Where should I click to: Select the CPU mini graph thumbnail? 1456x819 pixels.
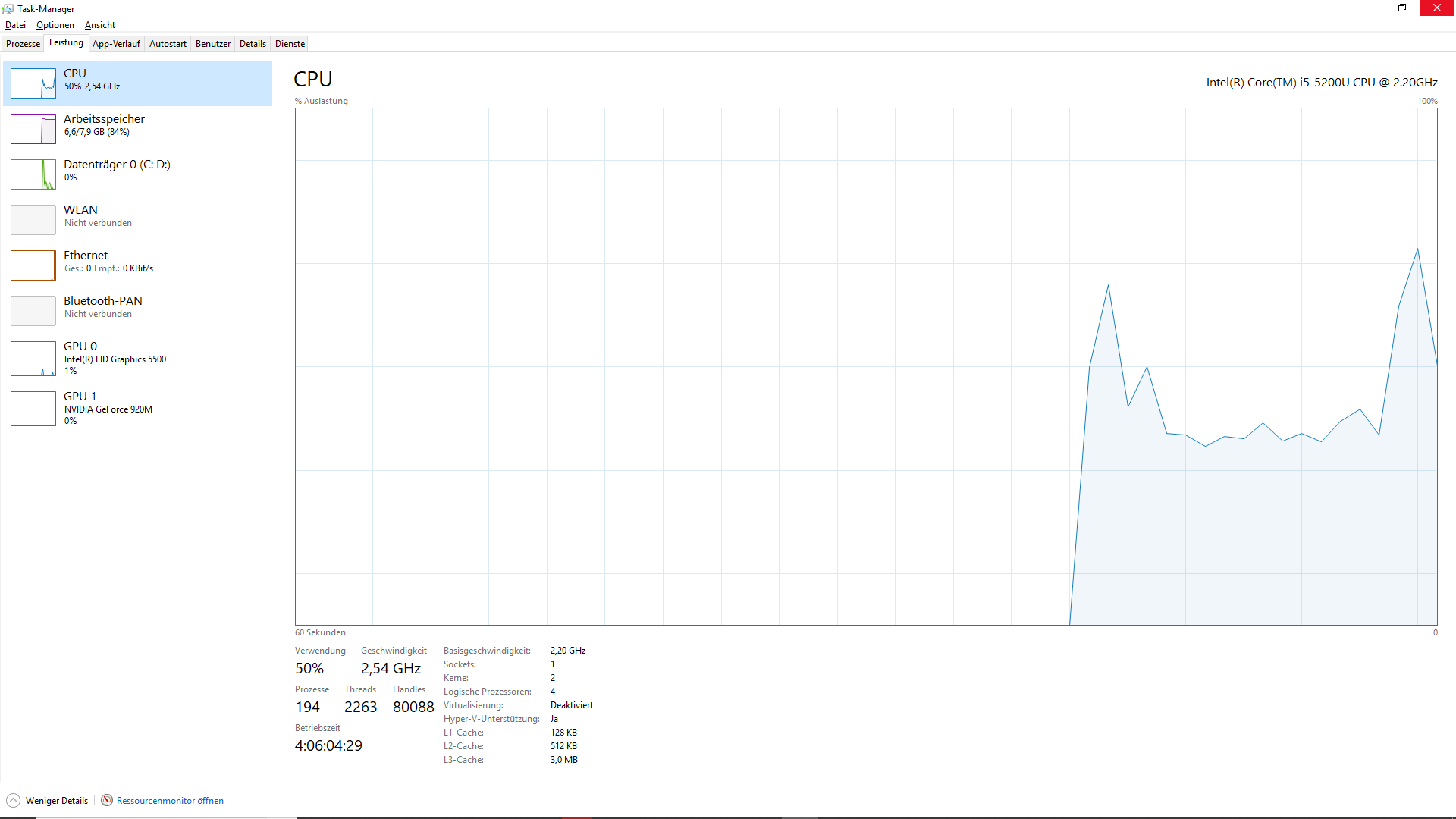point(33,83)
